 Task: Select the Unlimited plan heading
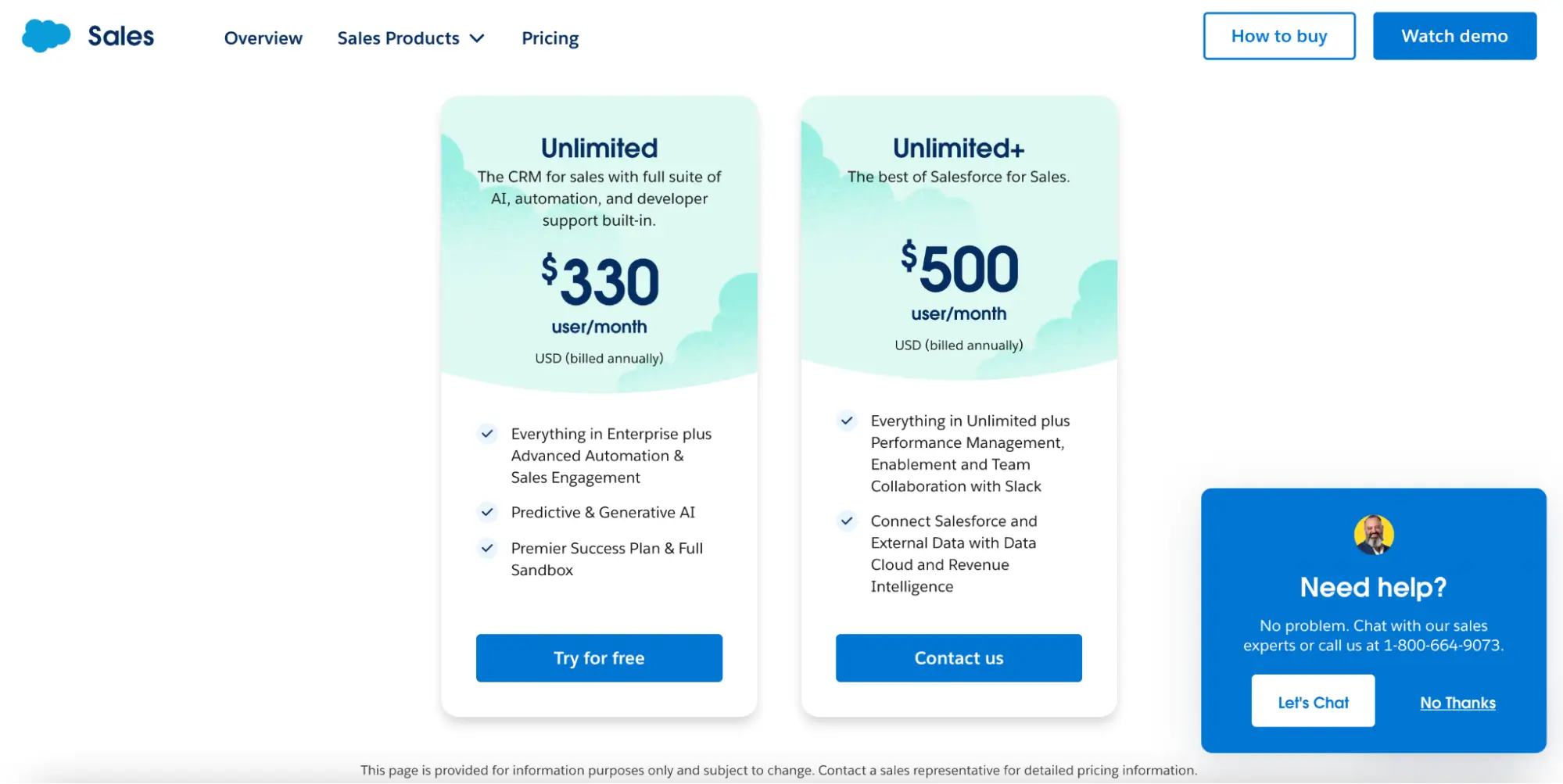(x=599, y=148)
